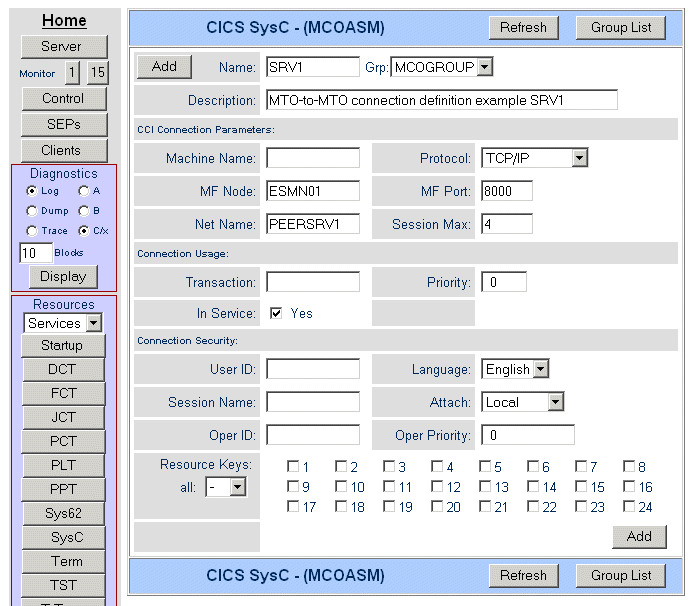The image size is (696, 606).
Task: Open the PCT resource page
Action: (64, 441)
